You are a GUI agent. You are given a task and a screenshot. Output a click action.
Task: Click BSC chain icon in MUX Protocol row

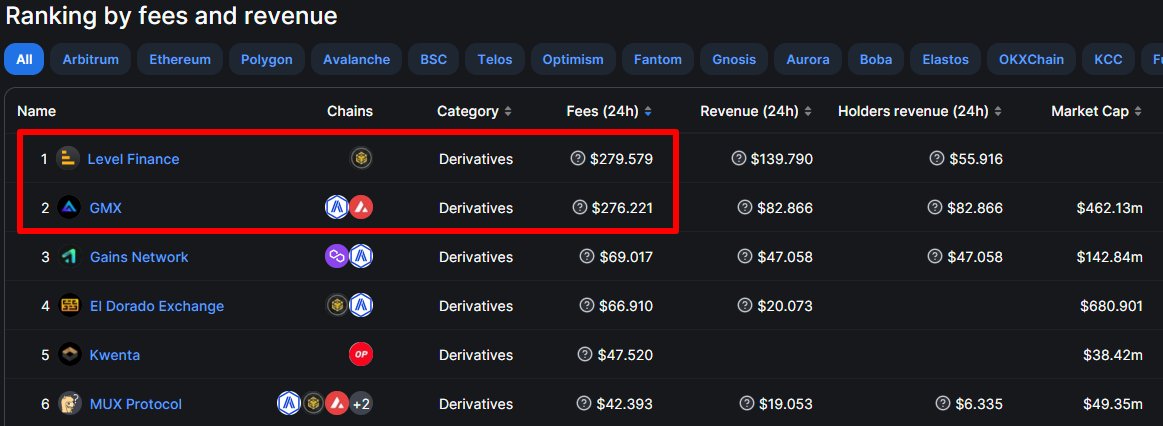[313, 403]
